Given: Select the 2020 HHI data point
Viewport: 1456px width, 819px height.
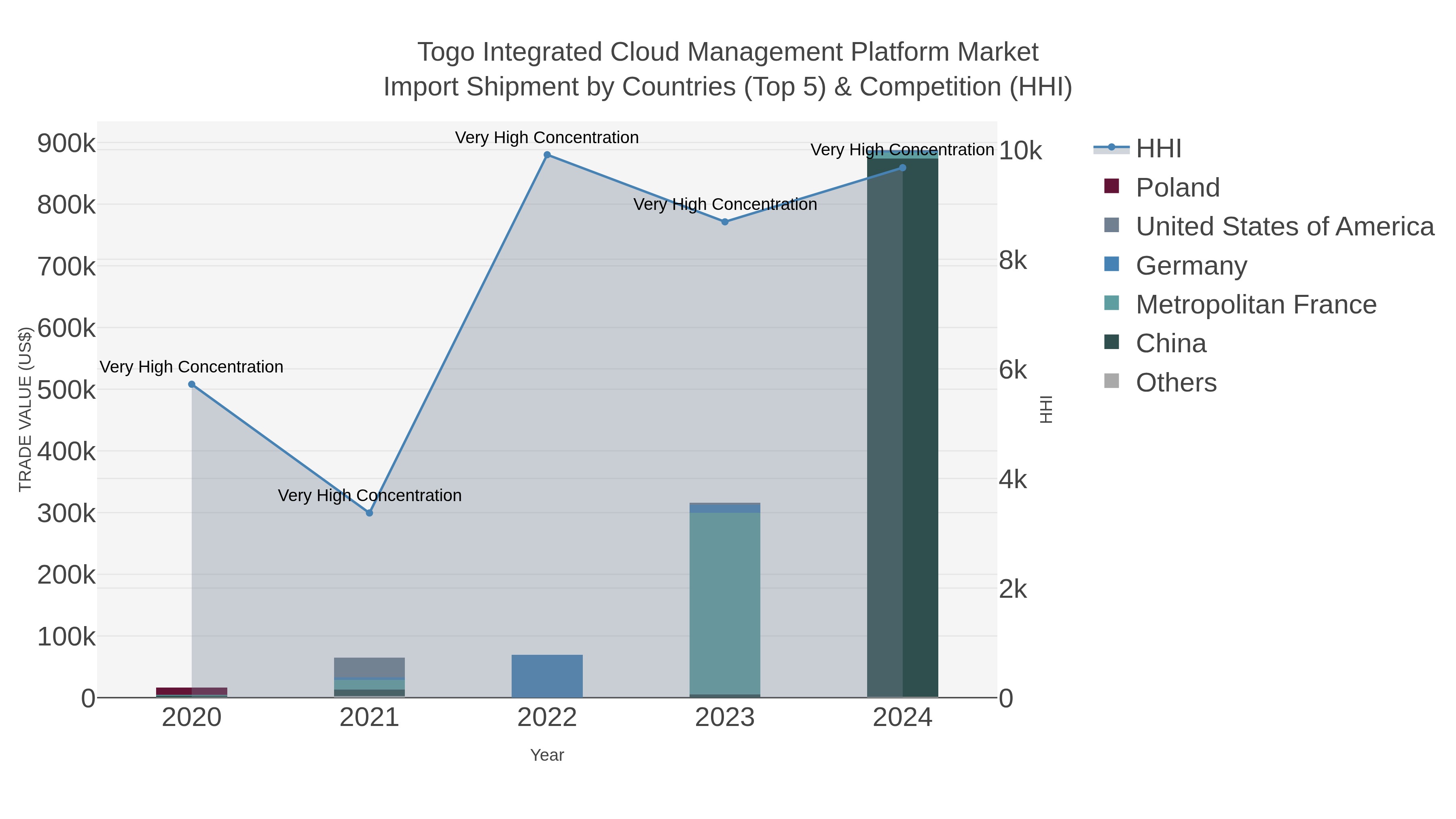Looking at the screenshot, I should [192, 384].
